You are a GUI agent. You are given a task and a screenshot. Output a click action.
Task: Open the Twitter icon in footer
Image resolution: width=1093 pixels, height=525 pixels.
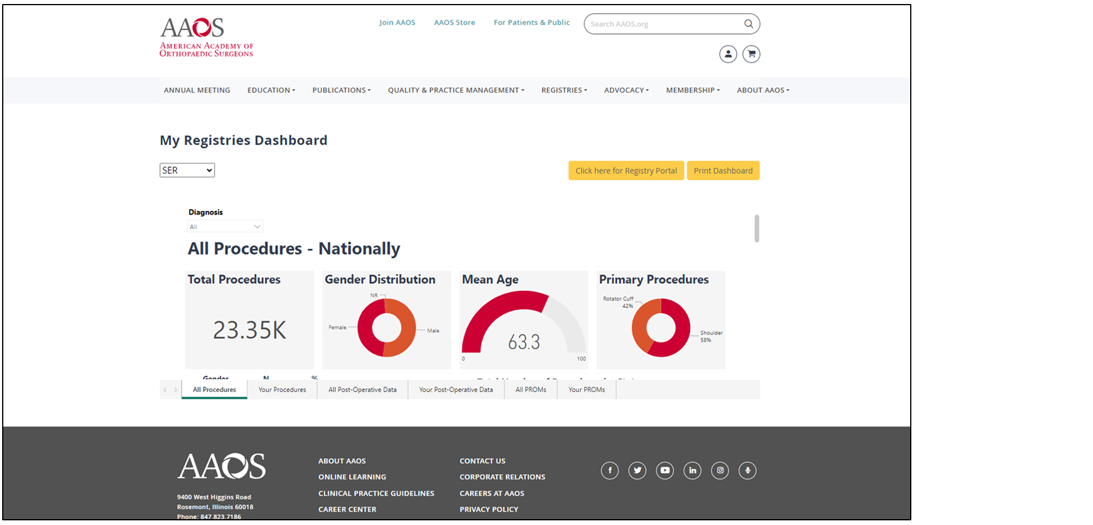click(637, 471)
